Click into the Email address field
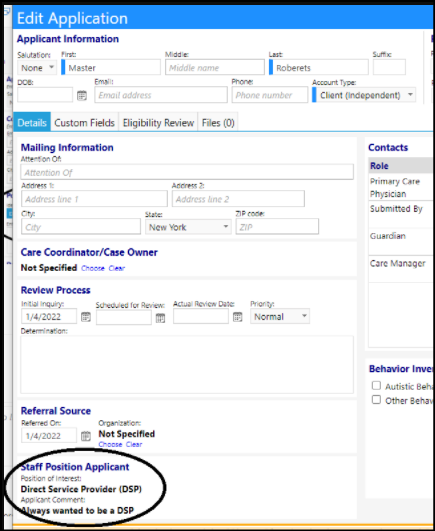Viewport: 435px width, 531px height. pos(161,95)
